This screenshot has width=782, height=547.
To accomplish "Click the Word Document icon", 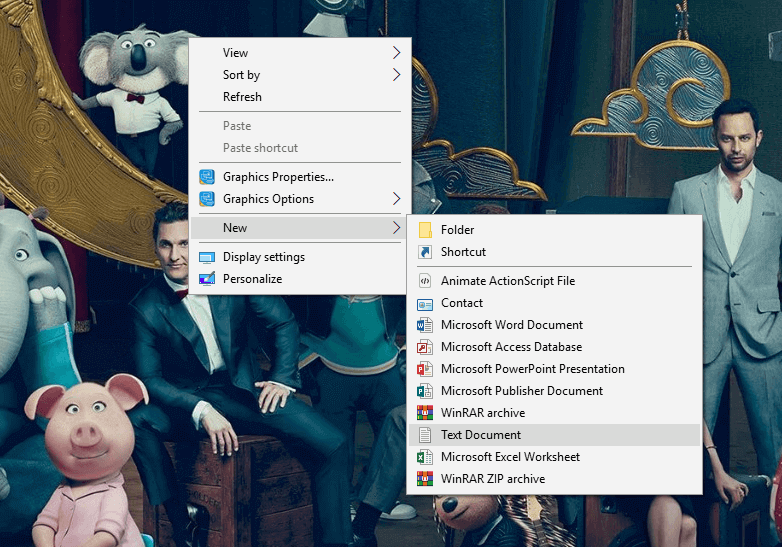I will (425, 325).
